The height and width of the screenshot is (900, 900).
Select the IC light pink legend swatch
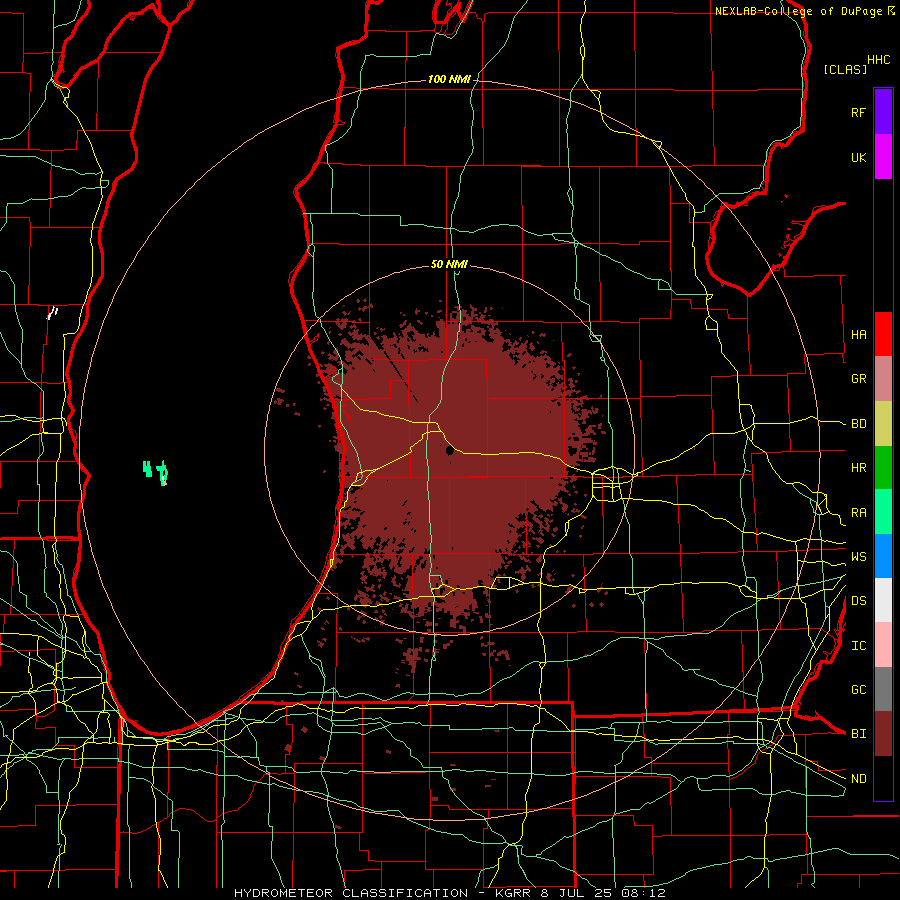coord(883,645)
